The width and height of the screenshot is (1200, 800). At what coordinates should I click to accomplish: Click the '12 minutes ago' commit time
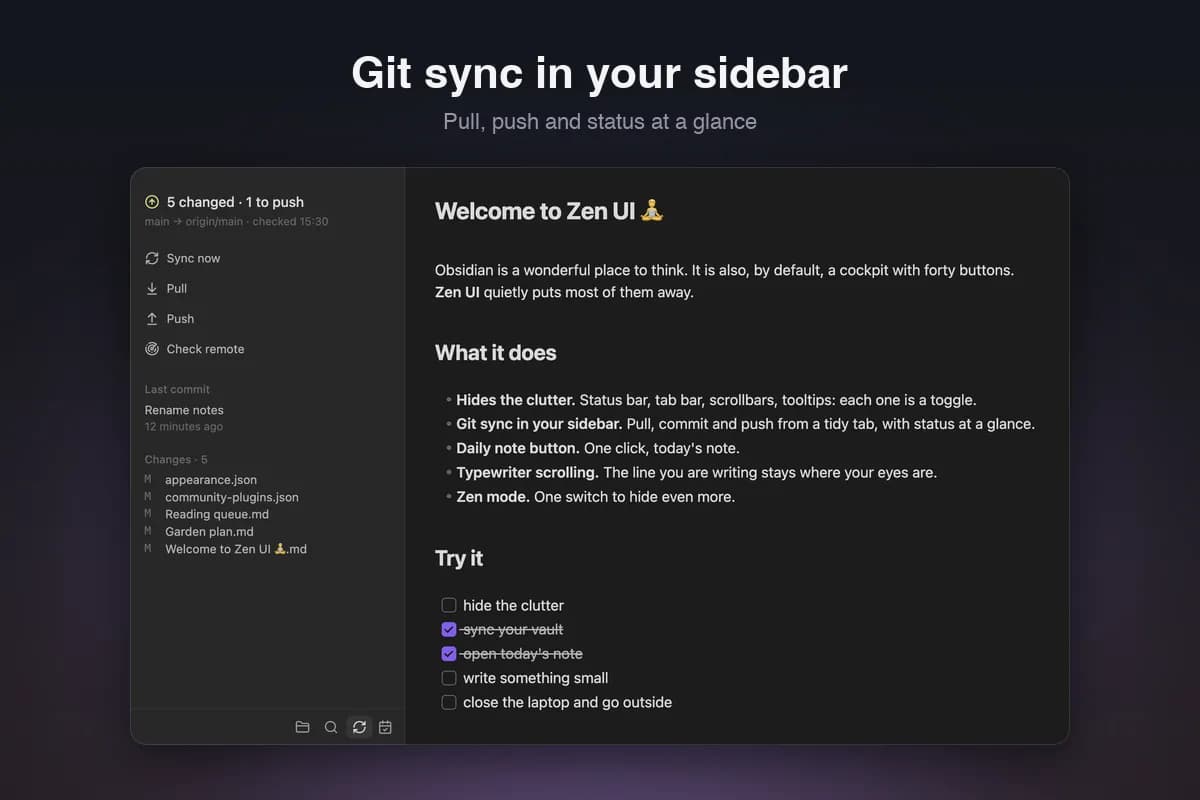click(184, 427)
